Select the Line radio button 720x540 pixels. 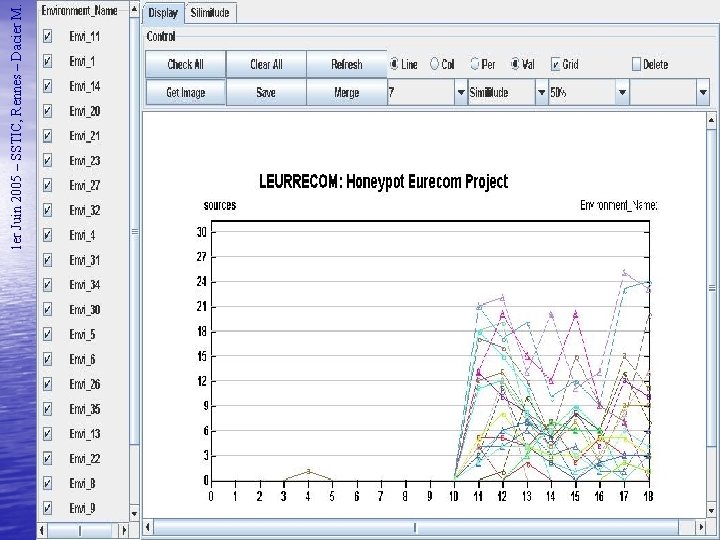[x=394, y=64]
